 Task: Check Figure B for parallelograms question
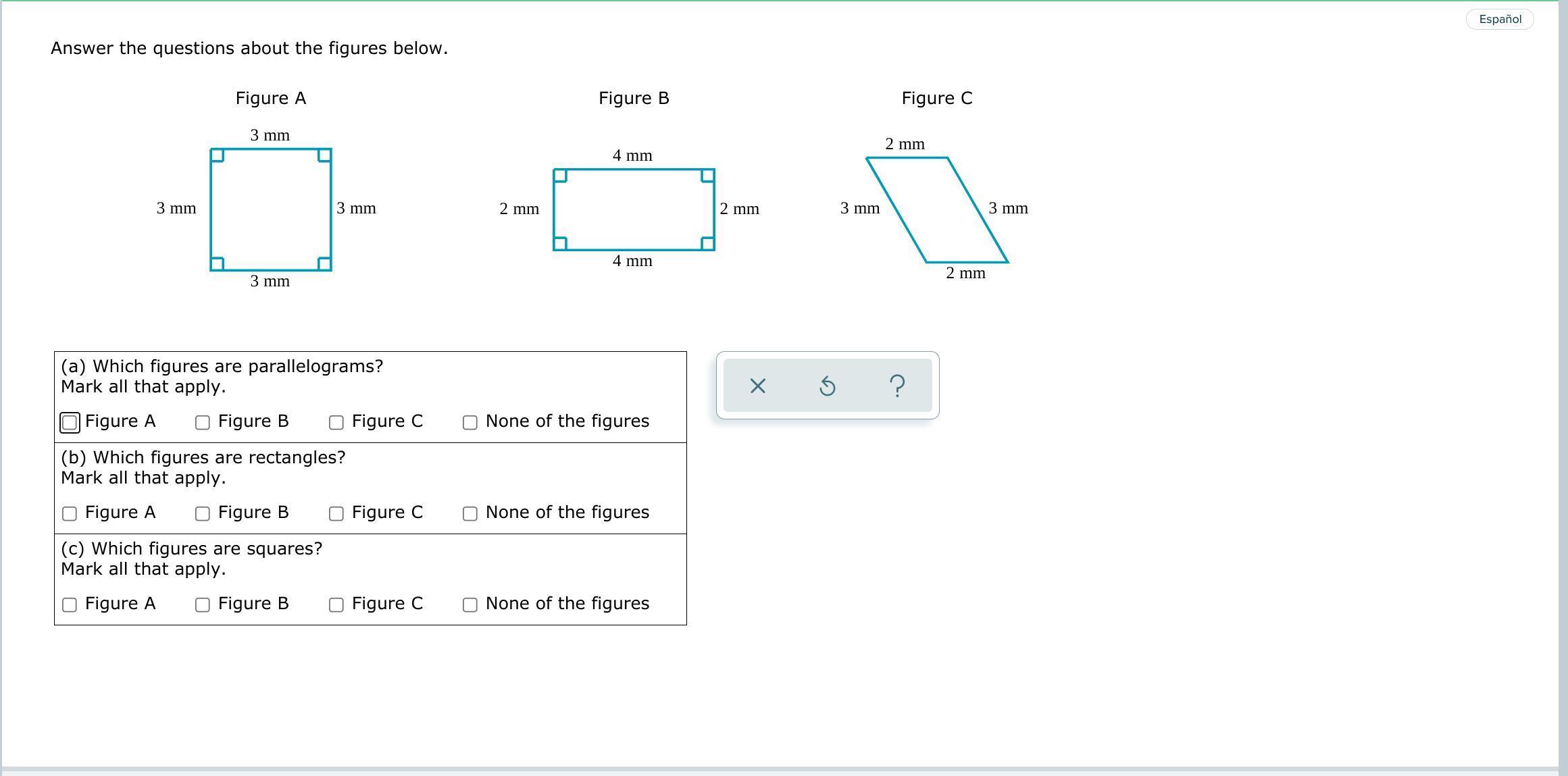[203, 422]
